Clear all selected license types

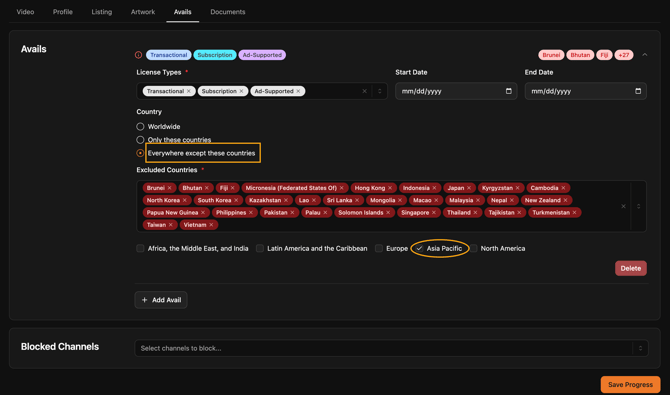(x=364, y=91)
